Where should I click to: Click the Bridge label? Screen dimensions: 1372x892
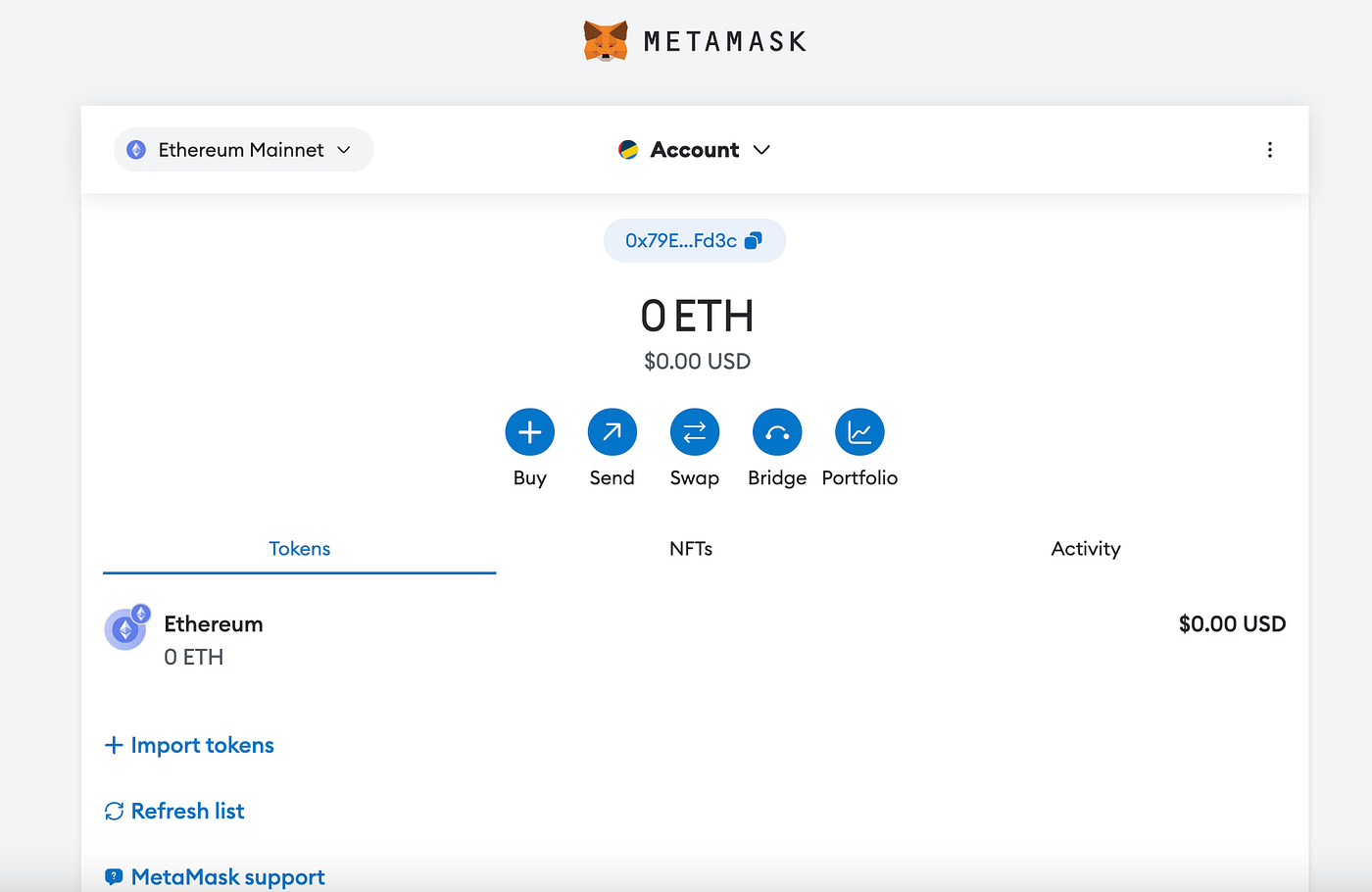[x=777, y=477]
